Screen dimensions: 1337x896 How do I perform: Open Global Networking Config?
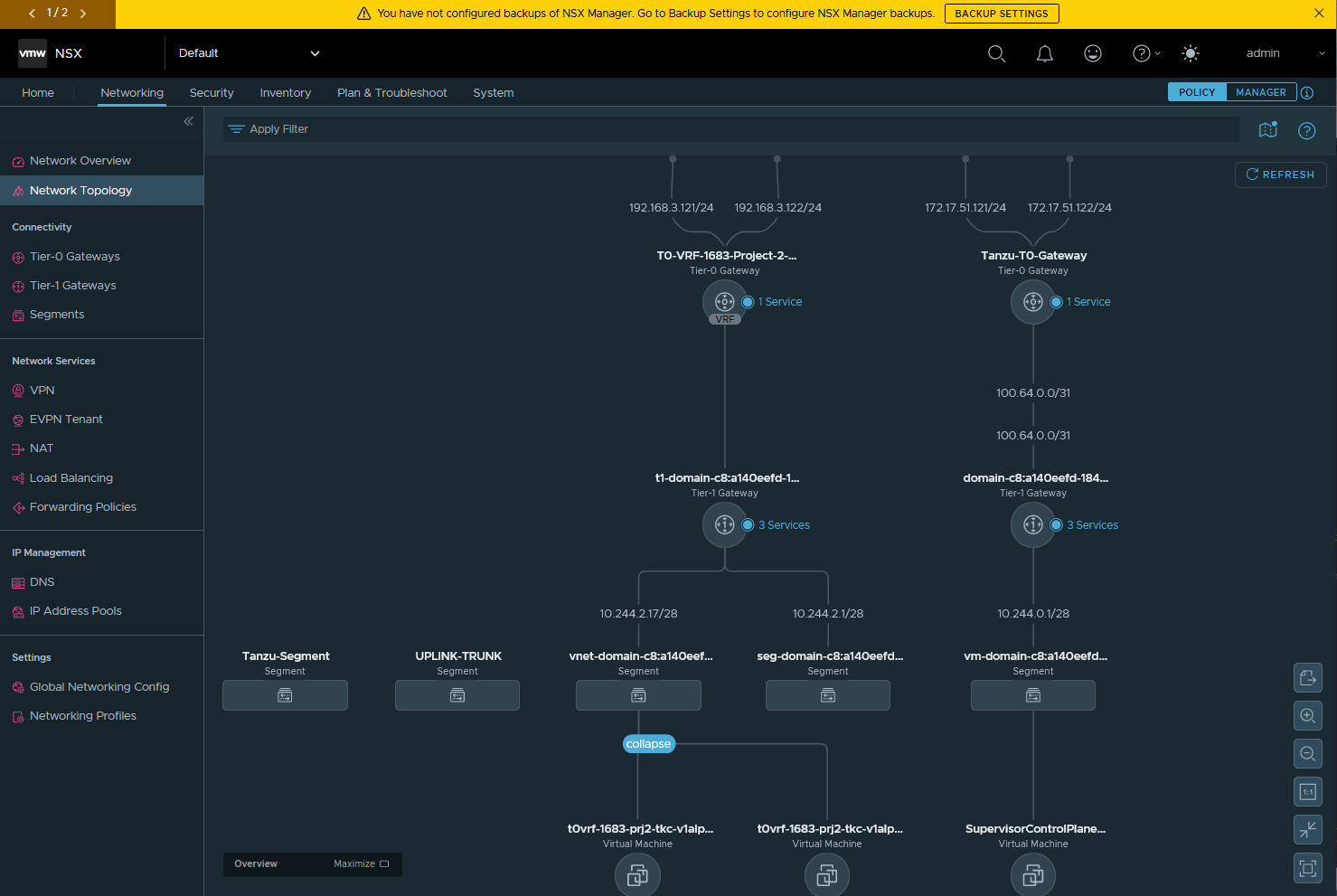click(99, 687)
